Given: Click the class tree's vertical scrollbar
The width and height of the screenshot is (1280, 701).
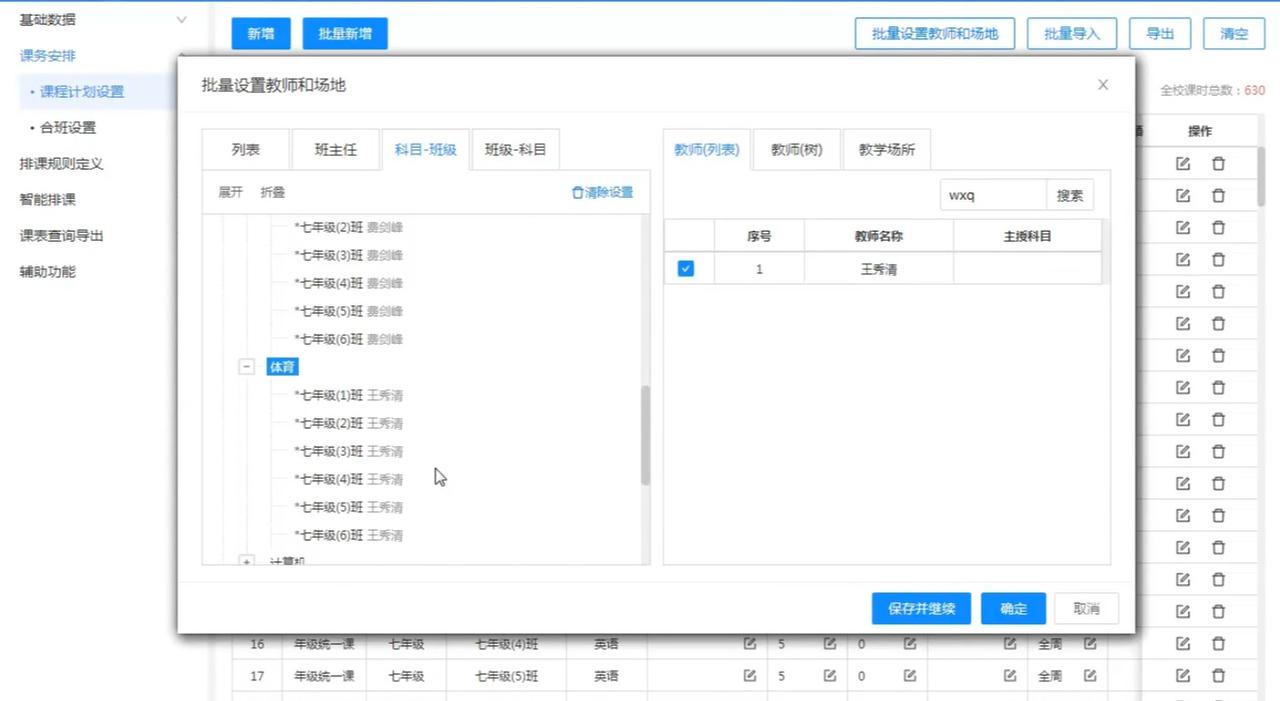Looking at the screenshot, I should coord(645,435).
